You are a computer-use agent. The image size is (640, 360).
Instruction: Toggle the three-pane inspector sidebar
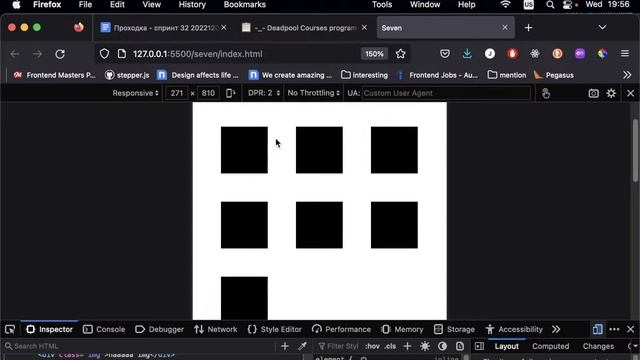click(479, 346)
